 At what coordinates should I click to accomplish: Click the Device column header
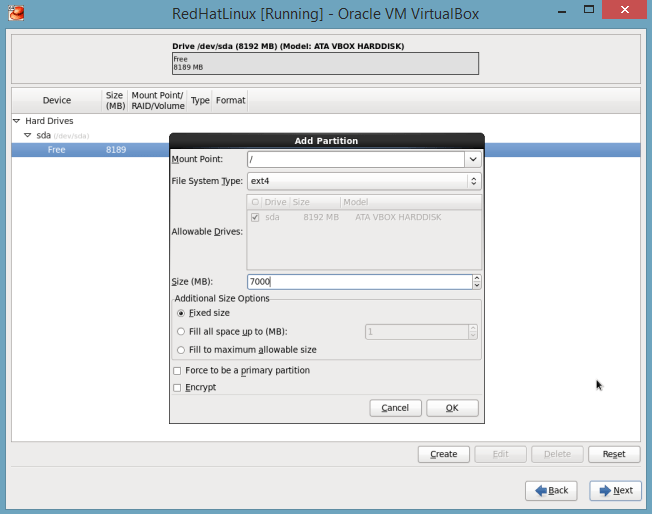(57, 100)
